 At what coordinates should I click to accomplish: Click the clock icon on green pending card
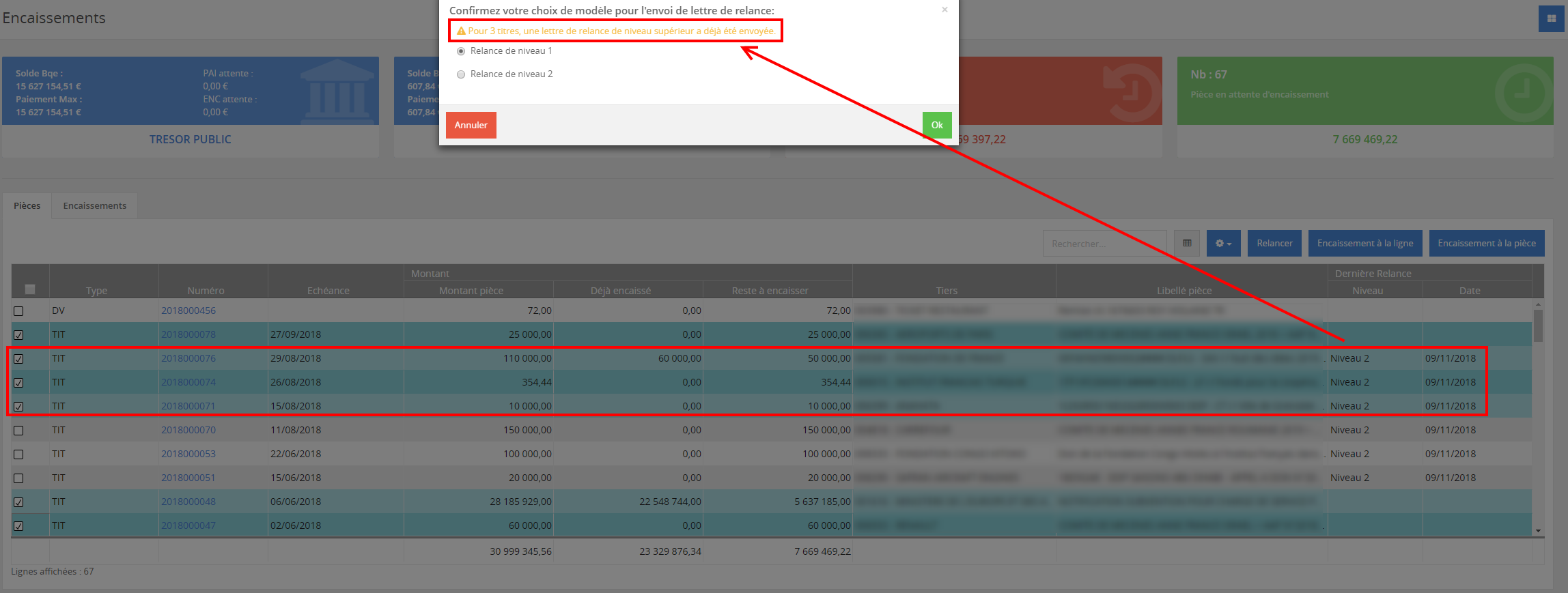1523,93
